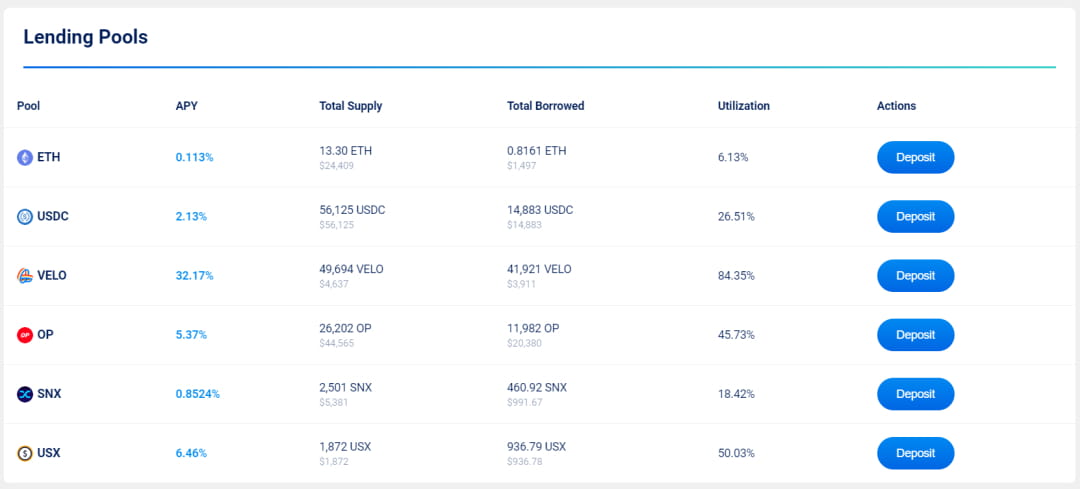Deposit into the SNX pool
Image resolution: width=1080 pixels, height=489 pixels.
pyautogui.click(x=915, y=394)
